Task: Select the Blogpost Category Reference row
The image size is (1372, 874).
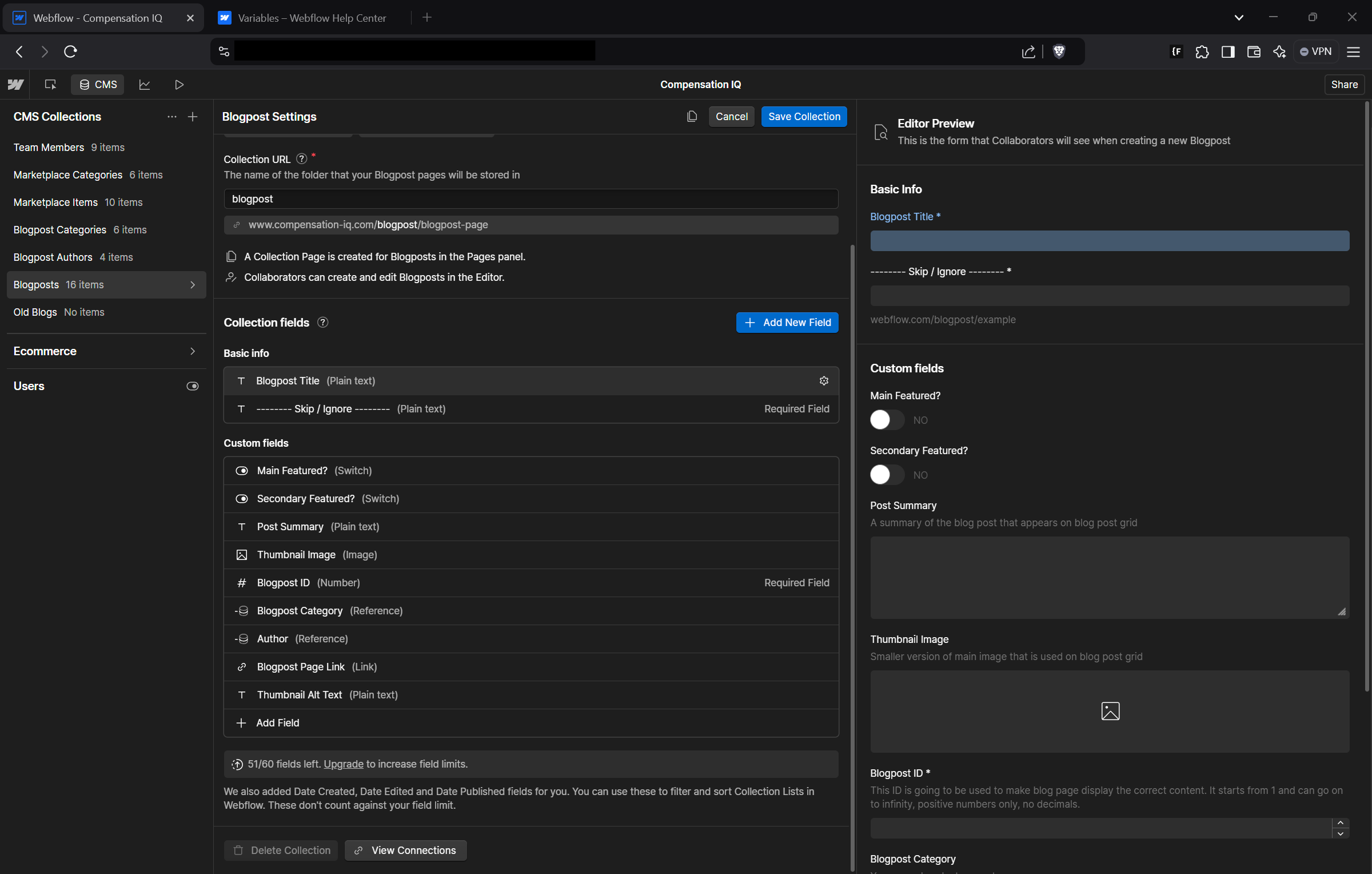Action: point(531,611)
